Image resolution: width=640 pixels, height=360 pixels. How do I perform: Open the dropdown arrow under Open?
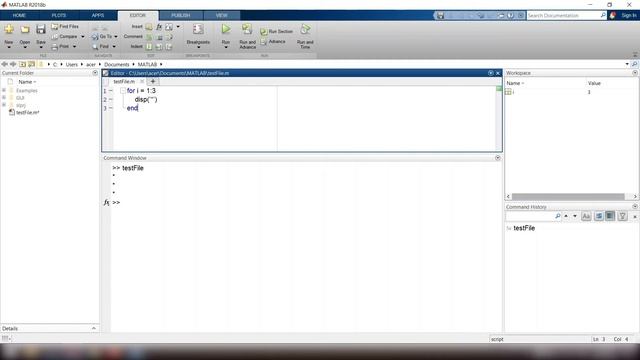click(25, 47)
